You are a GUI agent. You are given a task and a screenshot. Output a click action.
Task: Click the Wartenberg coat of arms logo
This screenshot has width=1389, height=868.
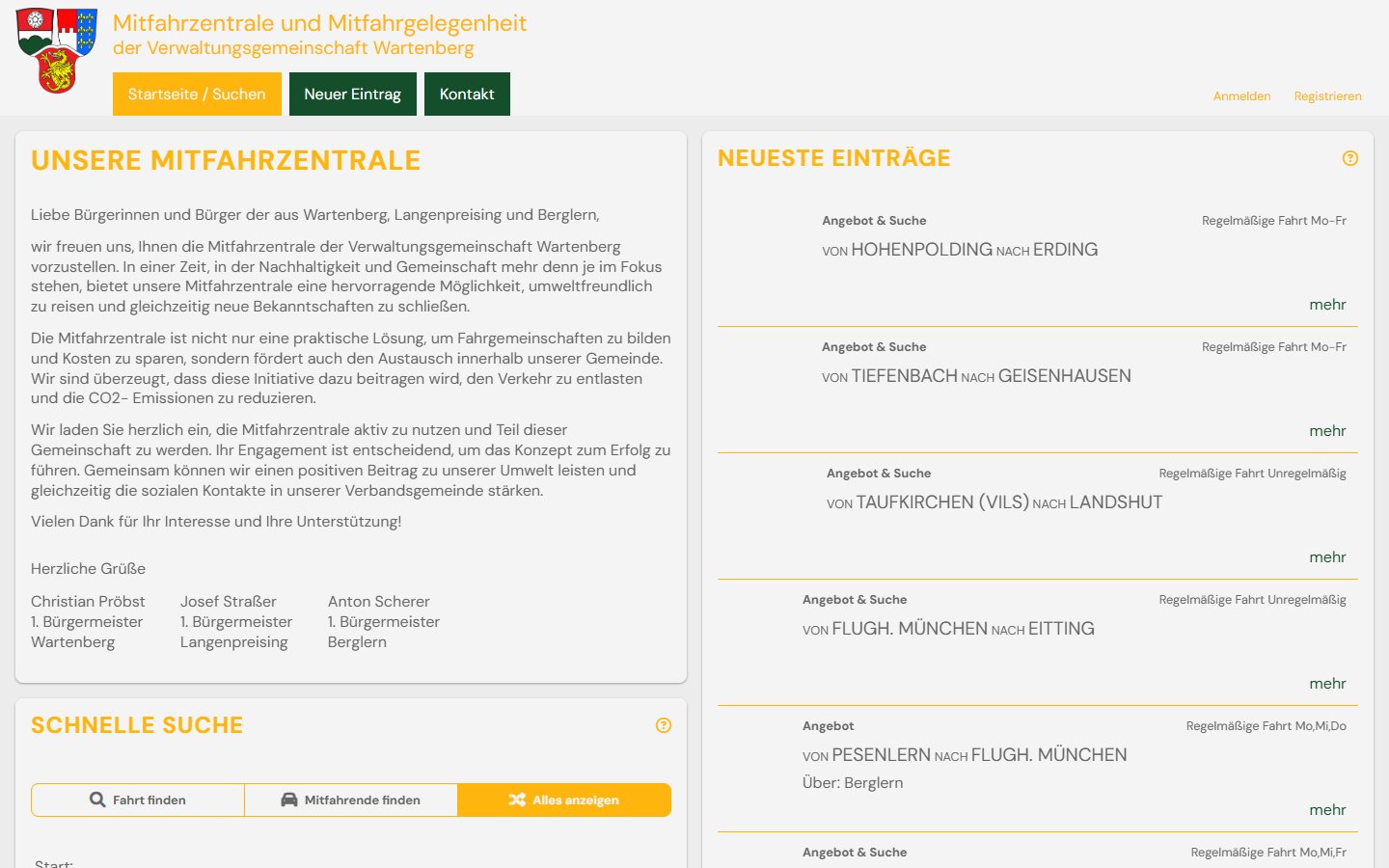pos(57,50)
